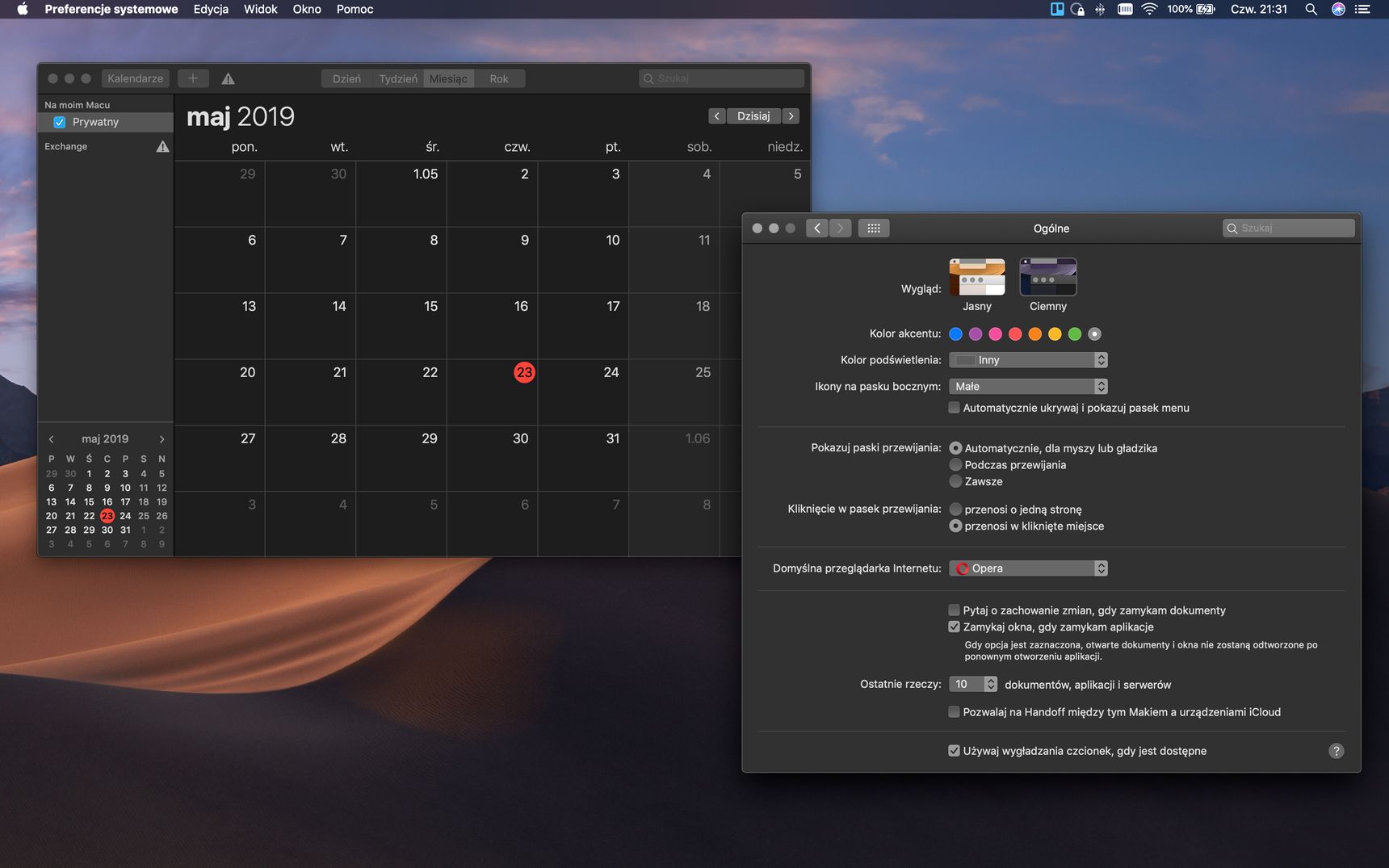Open Edycja menu
1389x868 pixels.
pos(211,9)
